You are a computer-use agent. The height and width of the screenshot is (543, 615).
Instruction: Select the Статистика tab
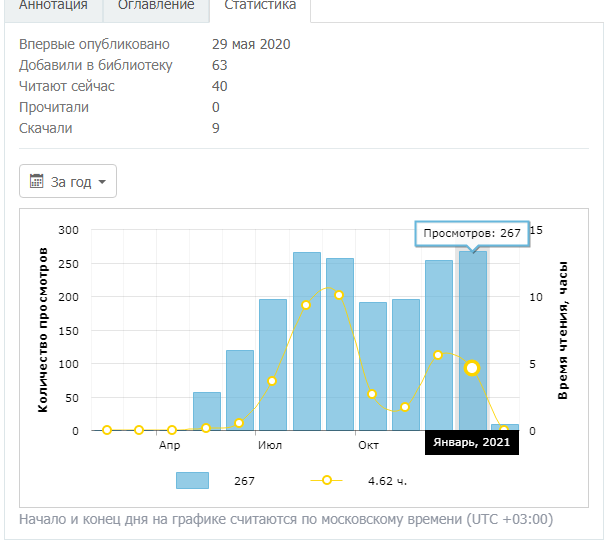(259, 6)
